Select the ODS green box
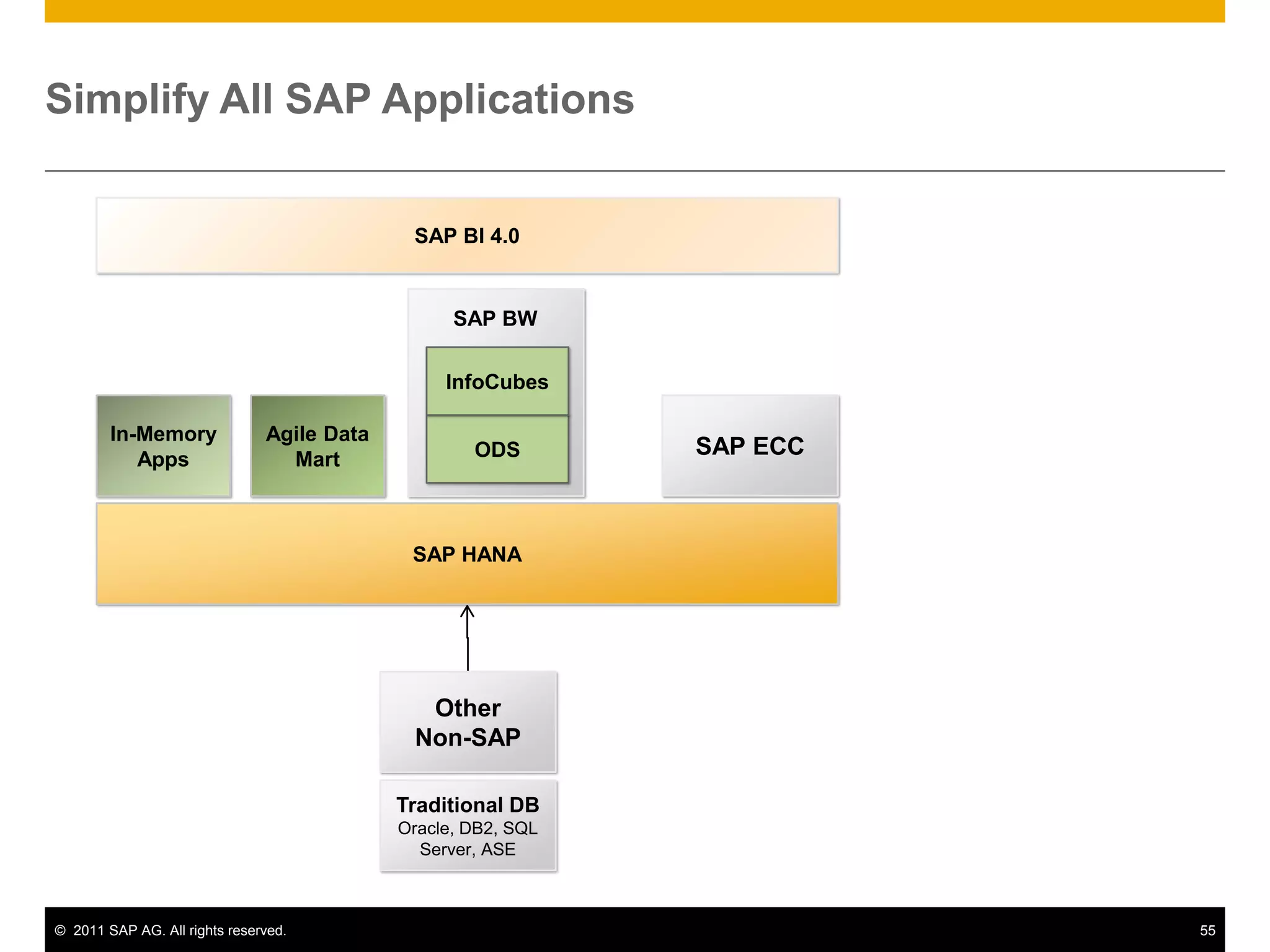The width and height of the screenshot is (1270, 952). click(x=497, y=449)
